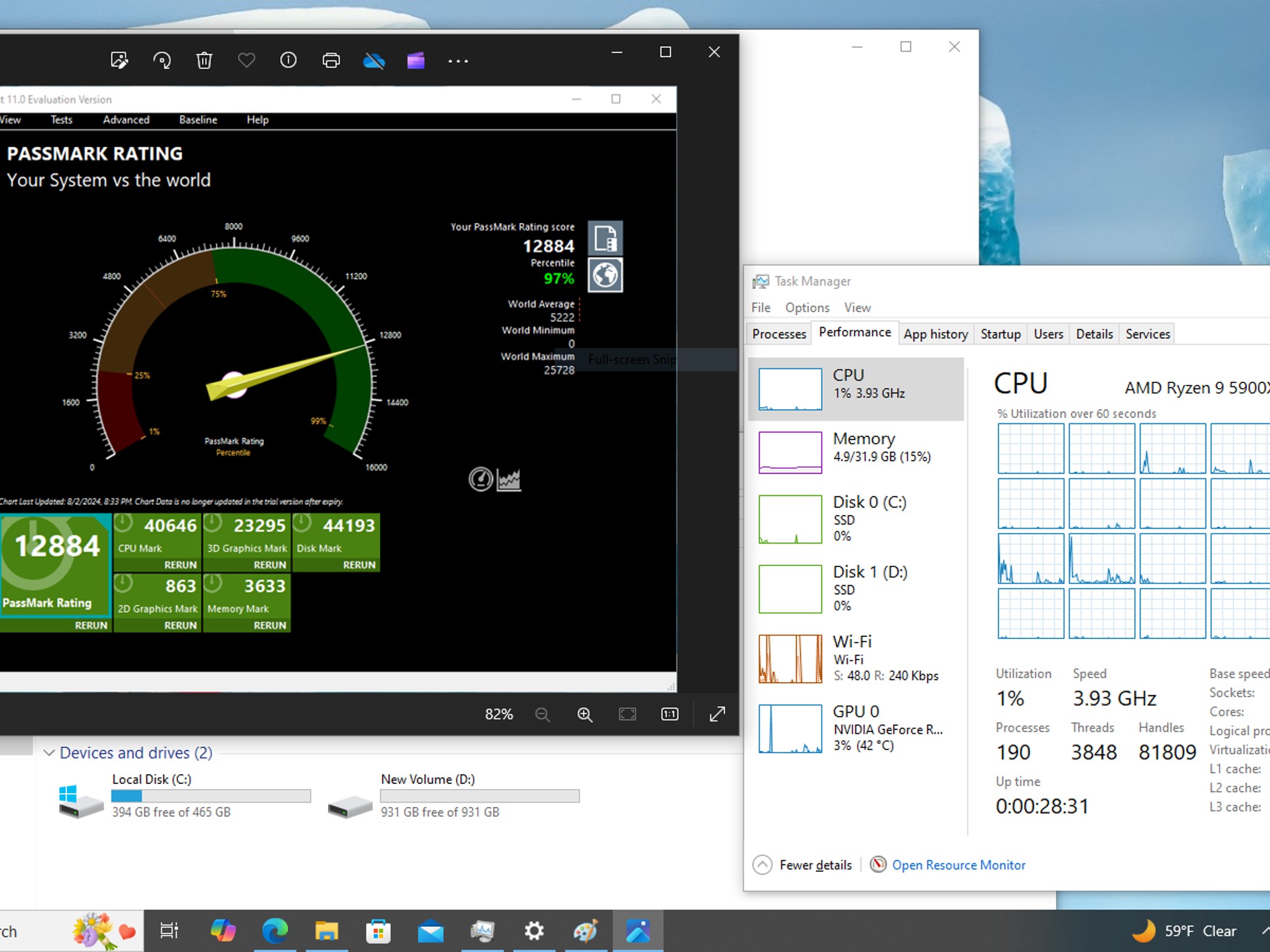1270x952 pixels.
Task: Print the current image
Action: click(x=331, y=60)
